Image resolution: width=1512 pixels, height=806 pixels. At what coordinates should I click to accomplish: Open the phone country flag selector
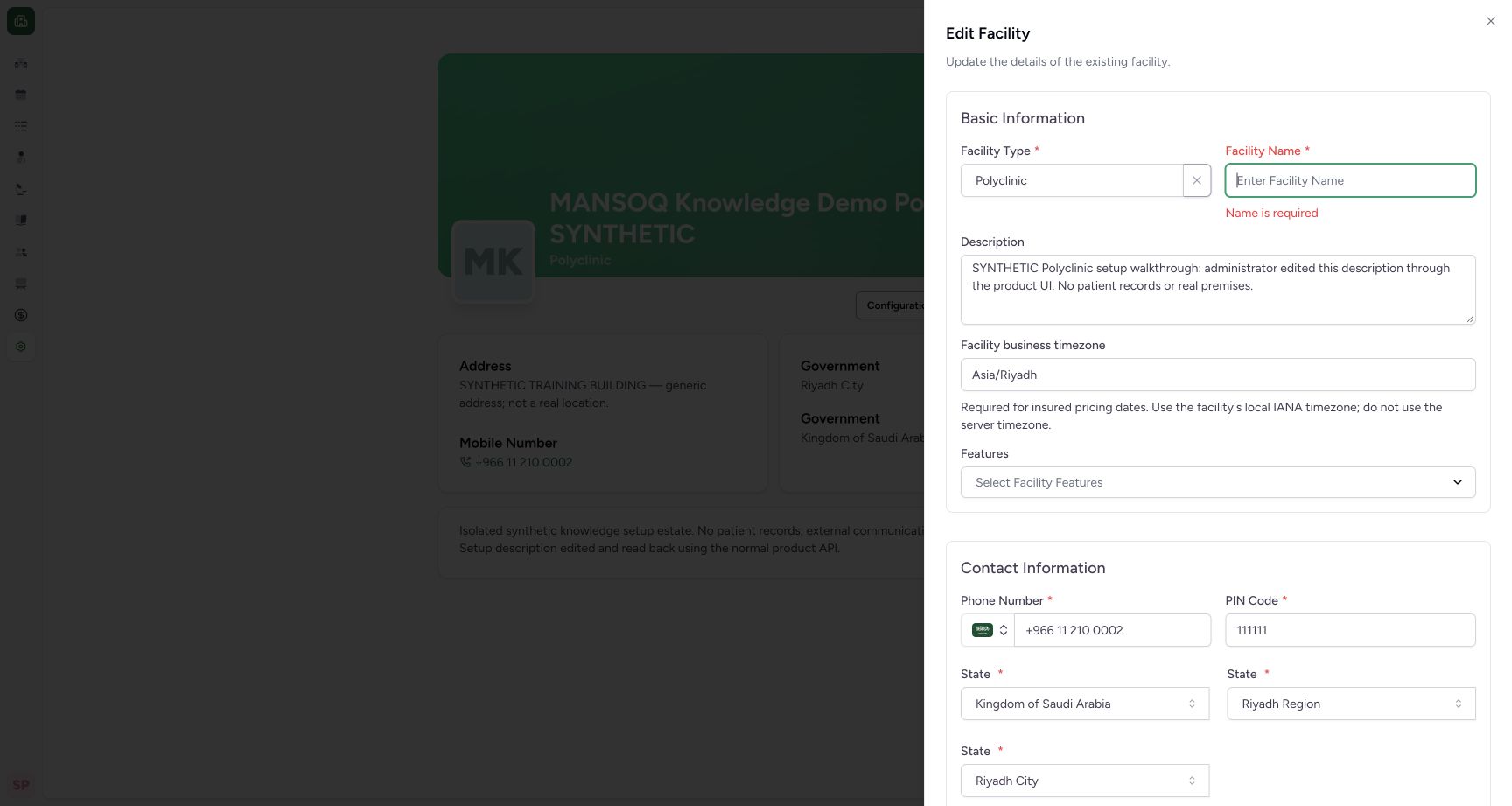[x=989, y=630]
